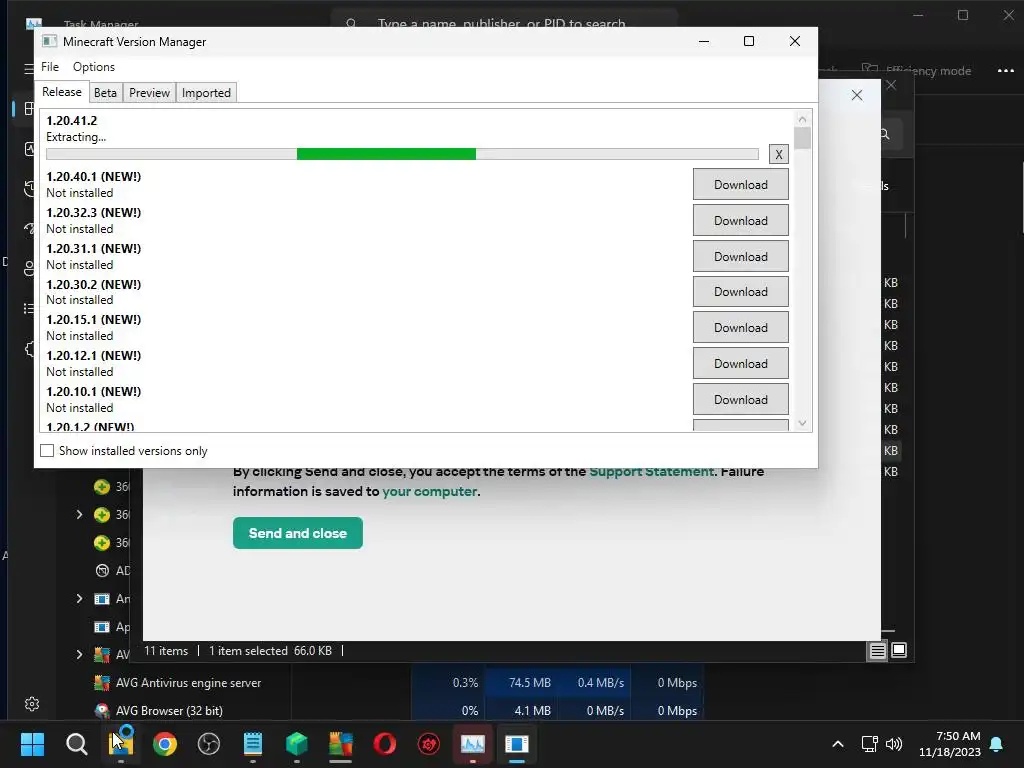Download Minecraft version 1.20.12.1

click(x=741, y=364)
